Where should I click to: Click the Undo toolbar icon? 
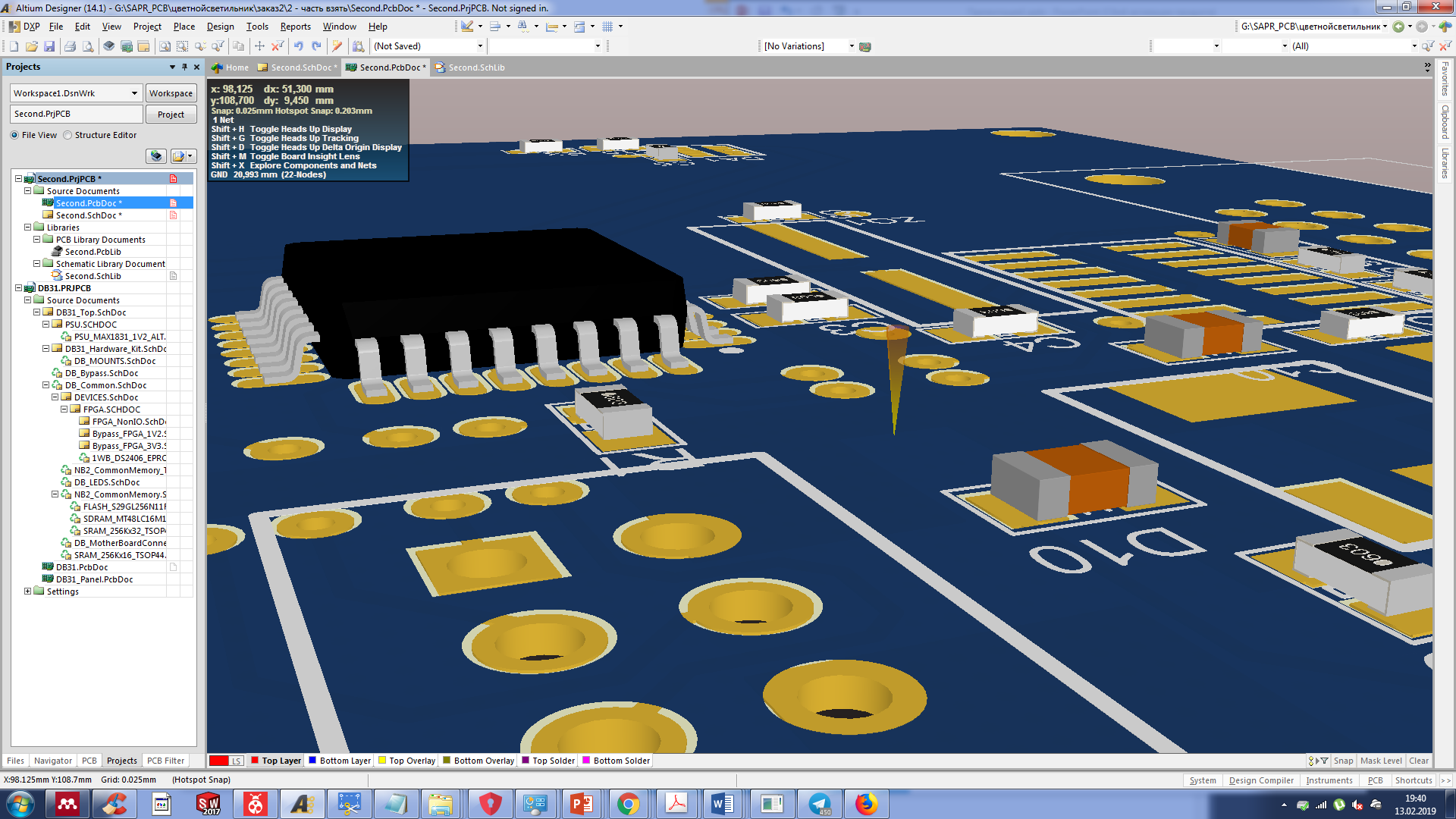299,46
